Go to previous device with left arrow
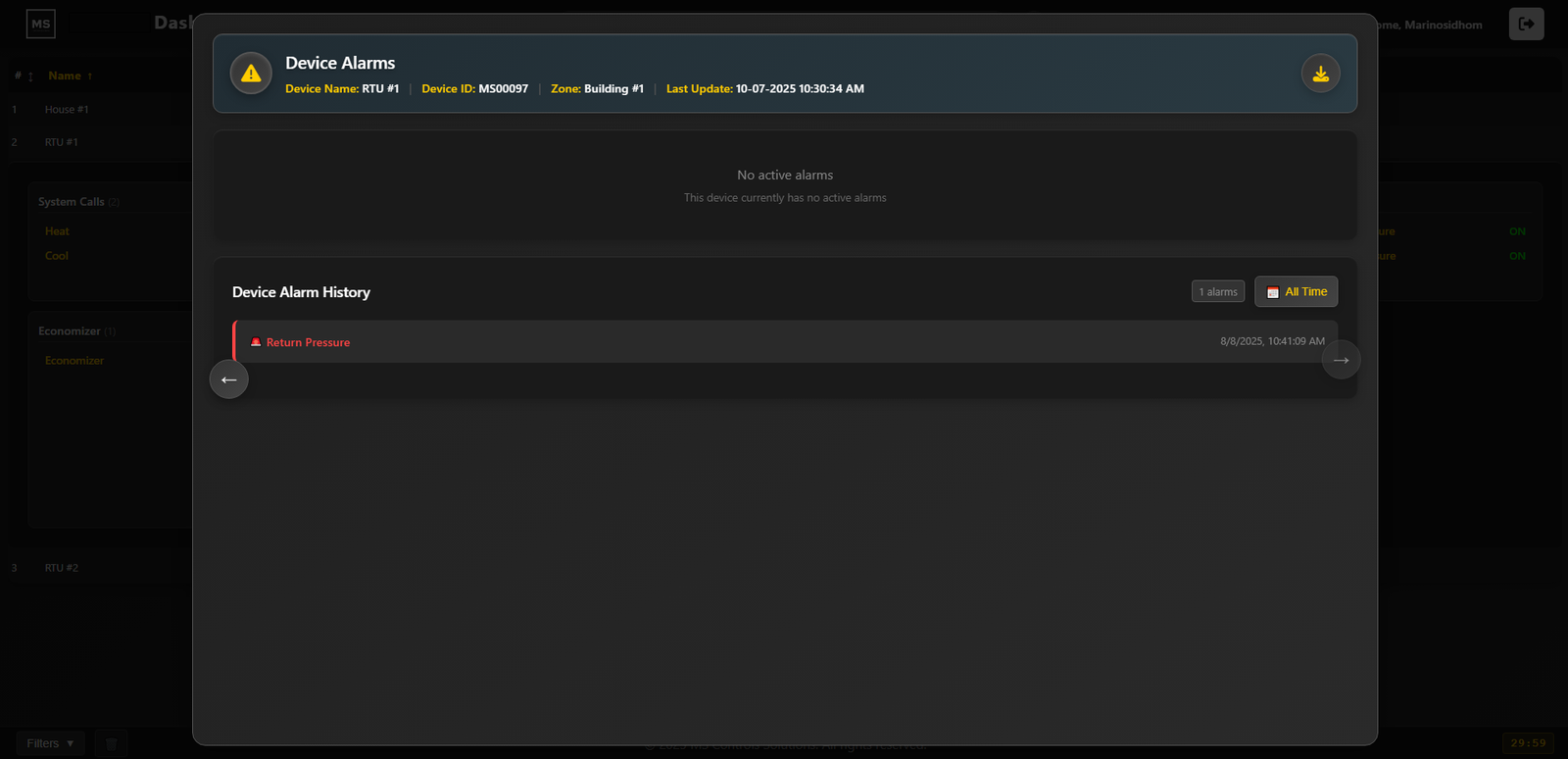The width and height of the screenshot is (1568, 759). pos(229,379)
